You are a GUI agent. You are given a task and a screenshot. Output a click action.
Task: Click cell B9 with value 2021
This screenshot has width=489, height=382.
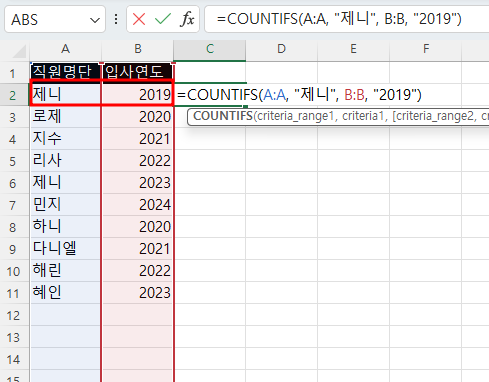(138, 249)
